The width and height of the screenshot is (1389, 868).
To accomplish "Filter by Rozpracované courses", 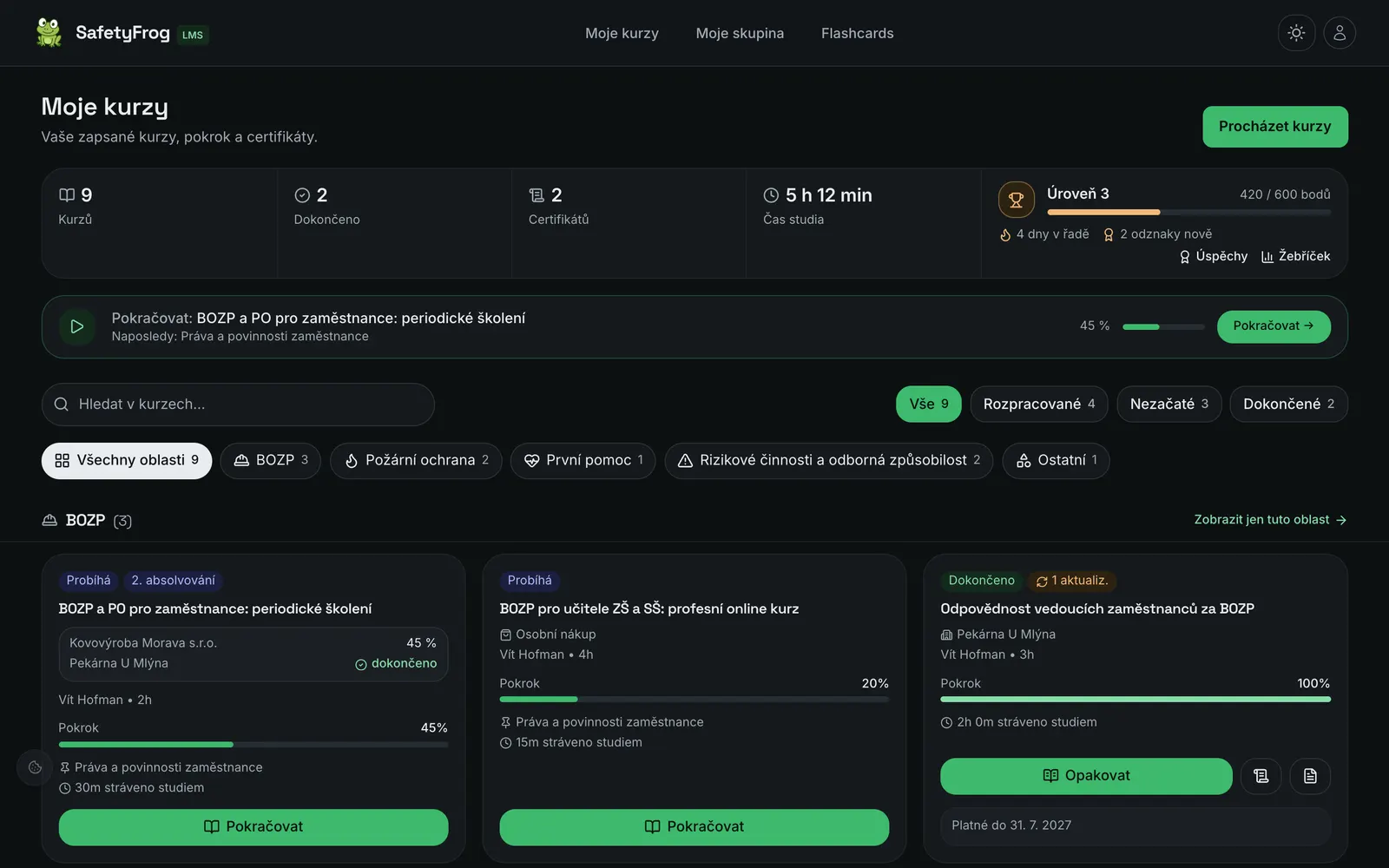I will [1039, 404].
